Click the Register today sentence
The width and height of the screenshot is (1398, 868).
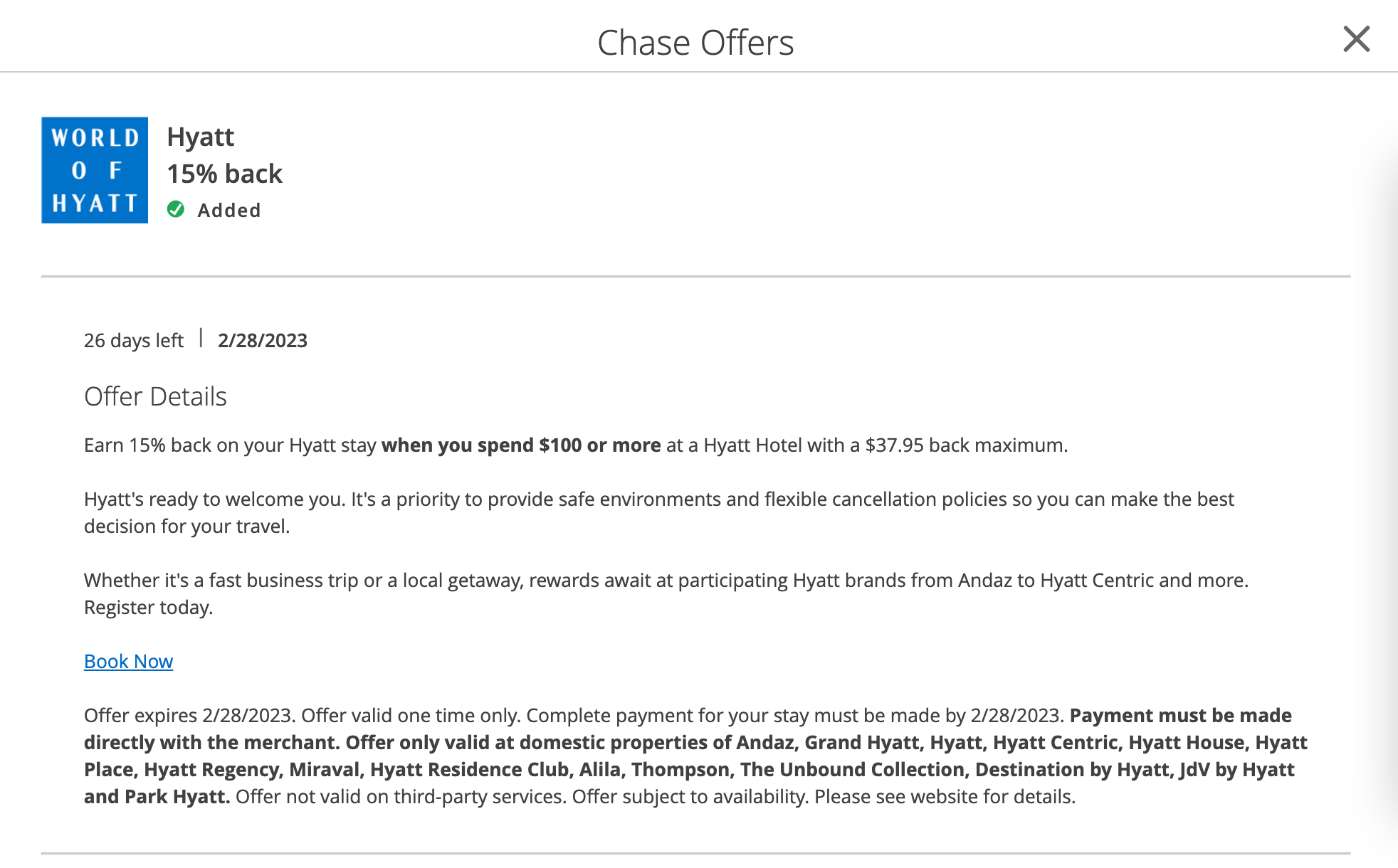pyautogui.click(x=149, y=607)
